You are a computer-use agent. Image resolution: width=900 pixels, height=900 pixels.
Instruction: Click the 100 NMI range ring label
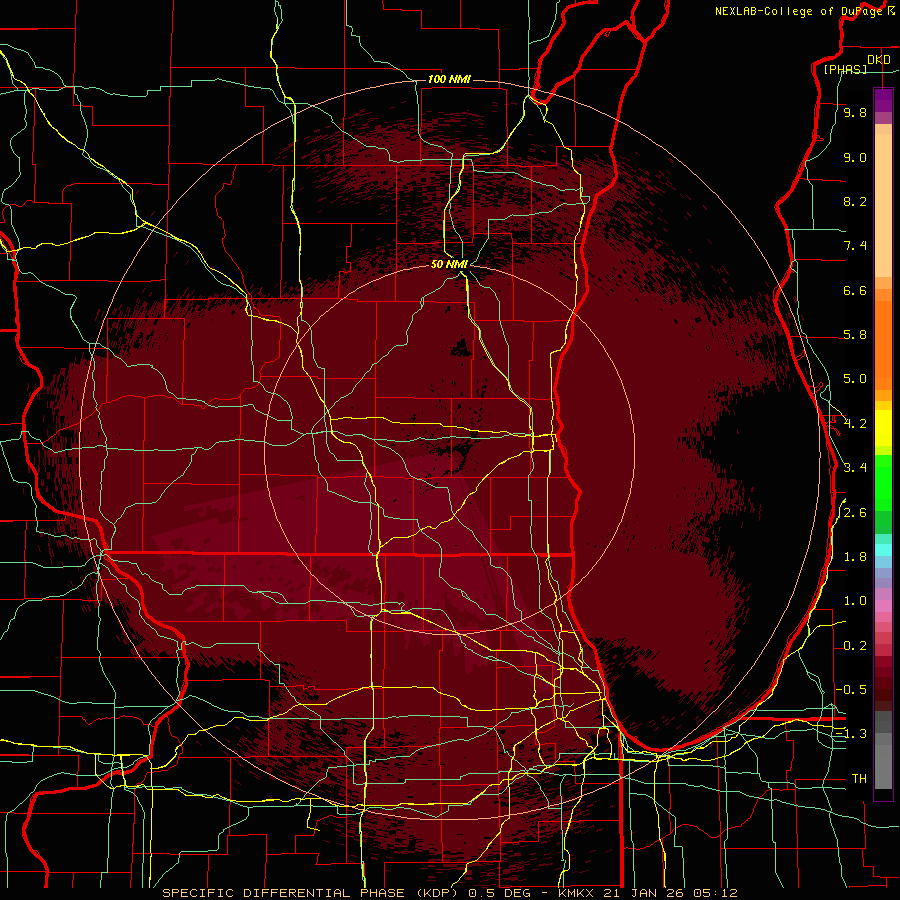(449, 79)
